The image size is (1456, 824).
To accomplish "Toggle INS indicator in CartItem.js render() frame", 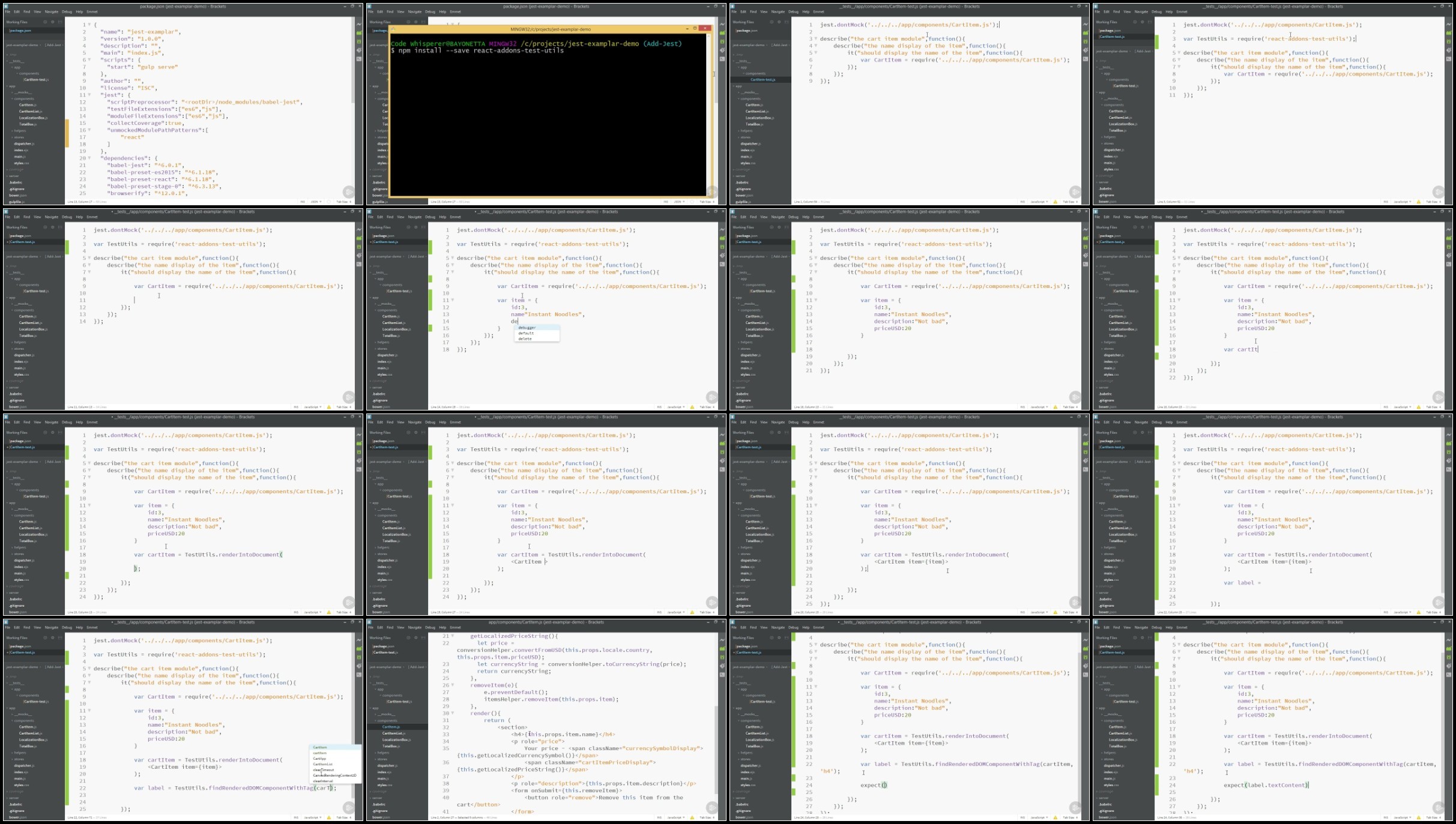I will [x=659, y=817].
